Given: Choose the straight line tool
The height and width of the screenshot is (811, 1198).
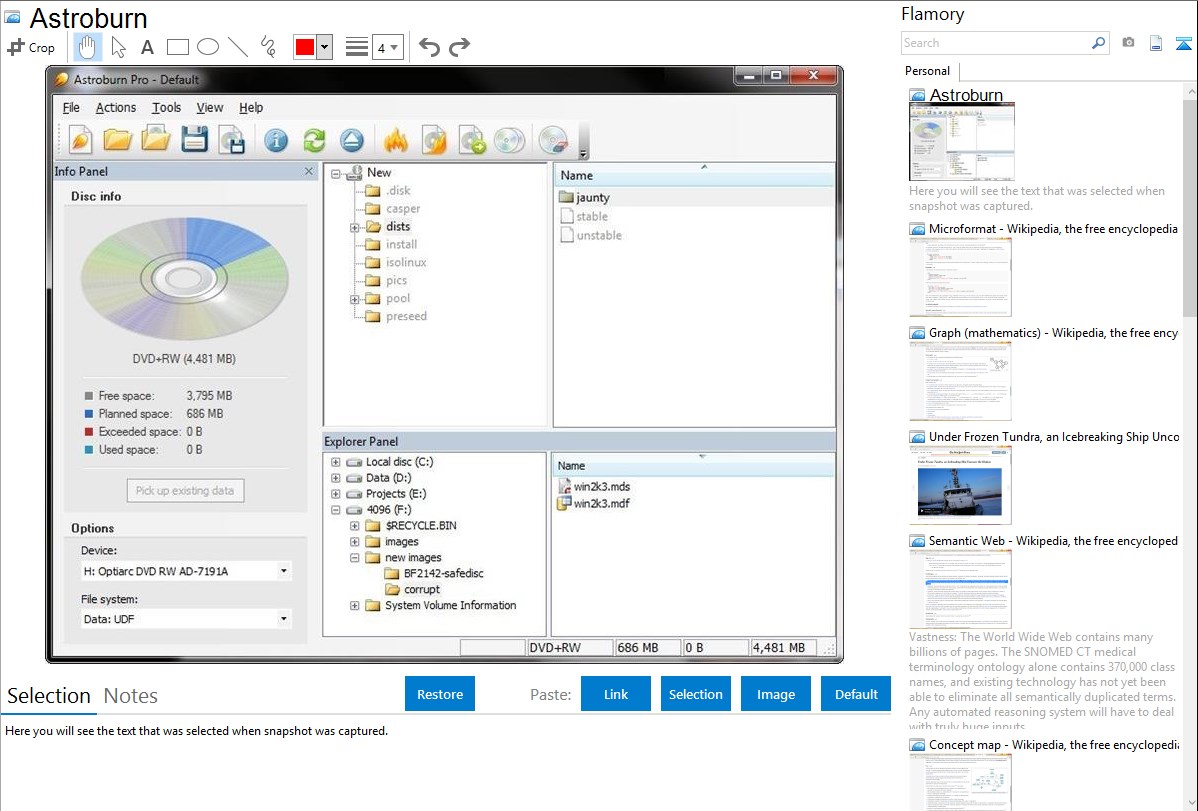Looking at the screenshot, I should coord(238,47).
